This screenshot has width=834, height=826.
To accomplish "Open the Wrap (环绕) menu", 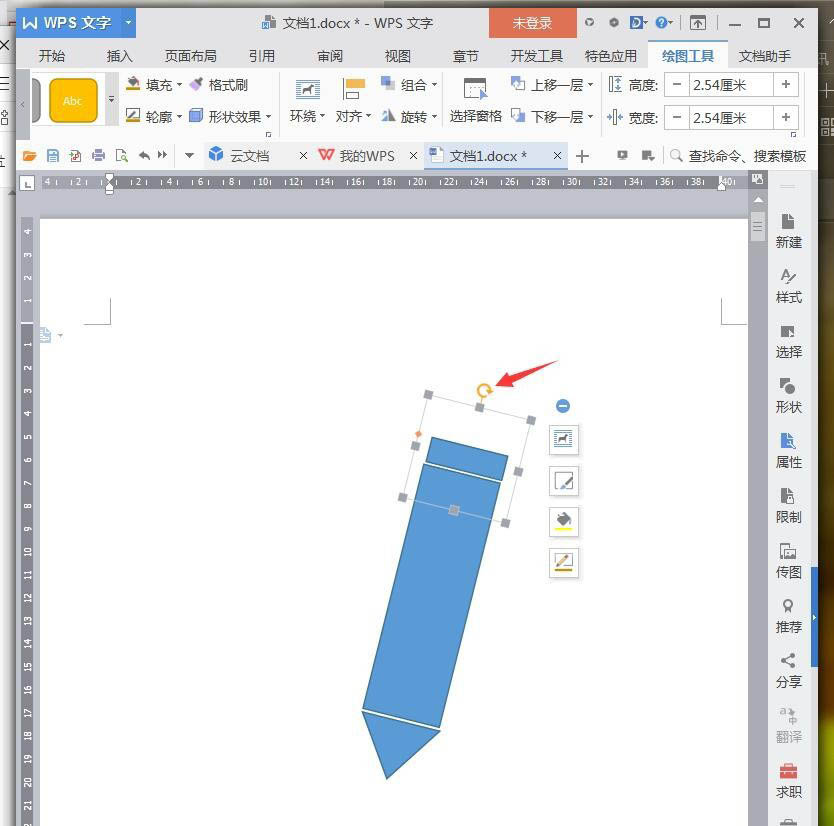I will [307, 101].
